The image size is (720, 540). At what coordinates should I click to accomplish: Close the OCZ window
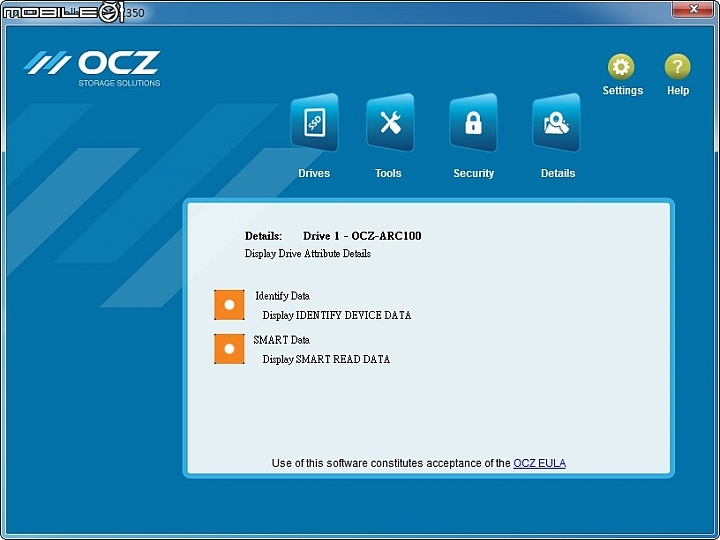click(693, 9)
